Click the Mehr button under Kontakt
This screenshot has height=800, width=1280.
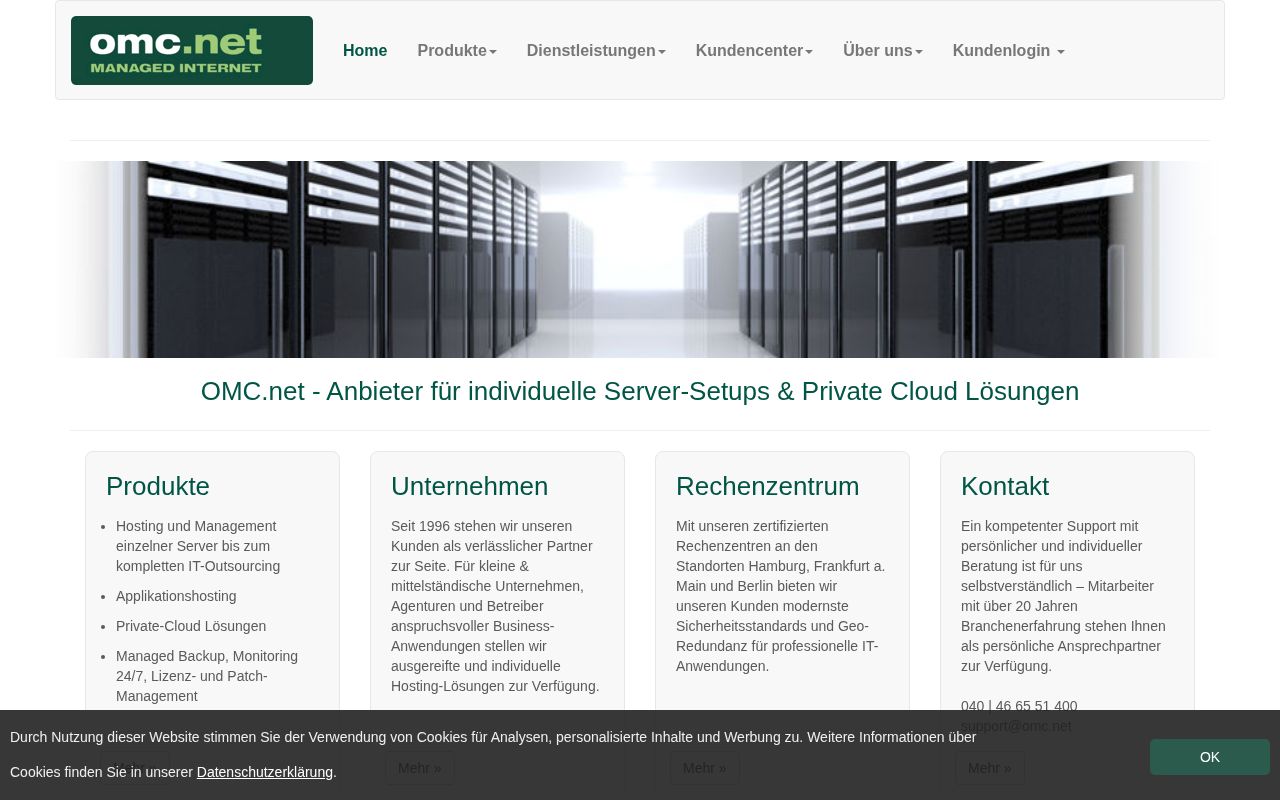pos(990,768)
